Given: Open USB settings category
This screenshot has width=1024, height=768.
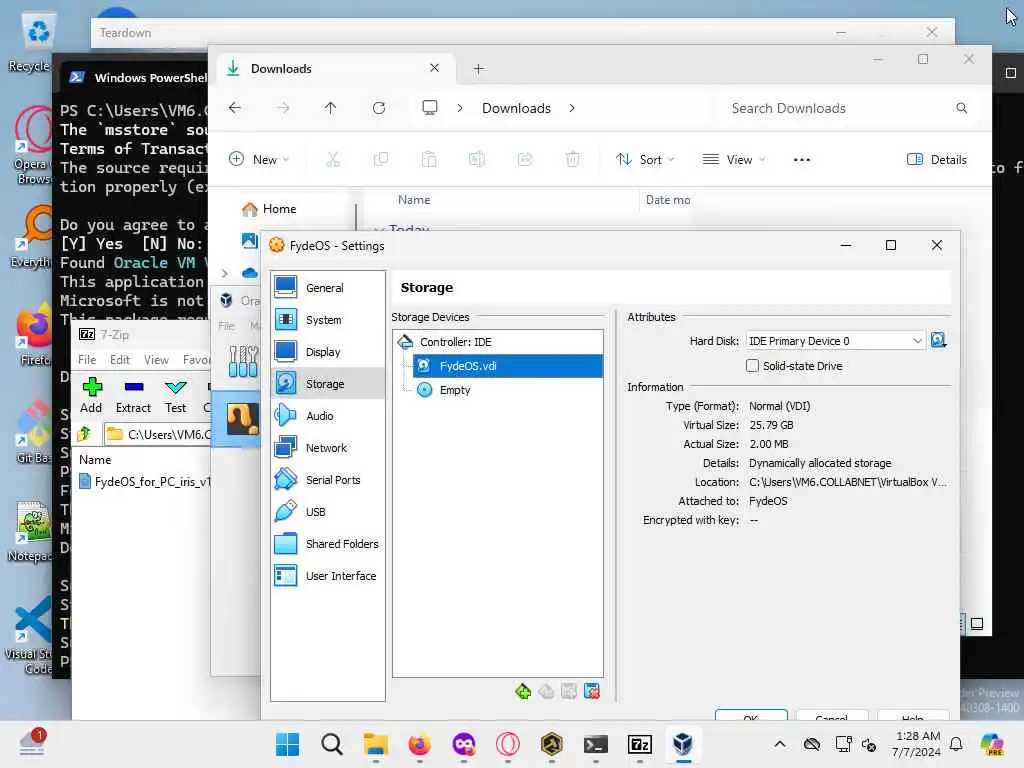Looking at the screenshot, I should (x=327, y=512).
